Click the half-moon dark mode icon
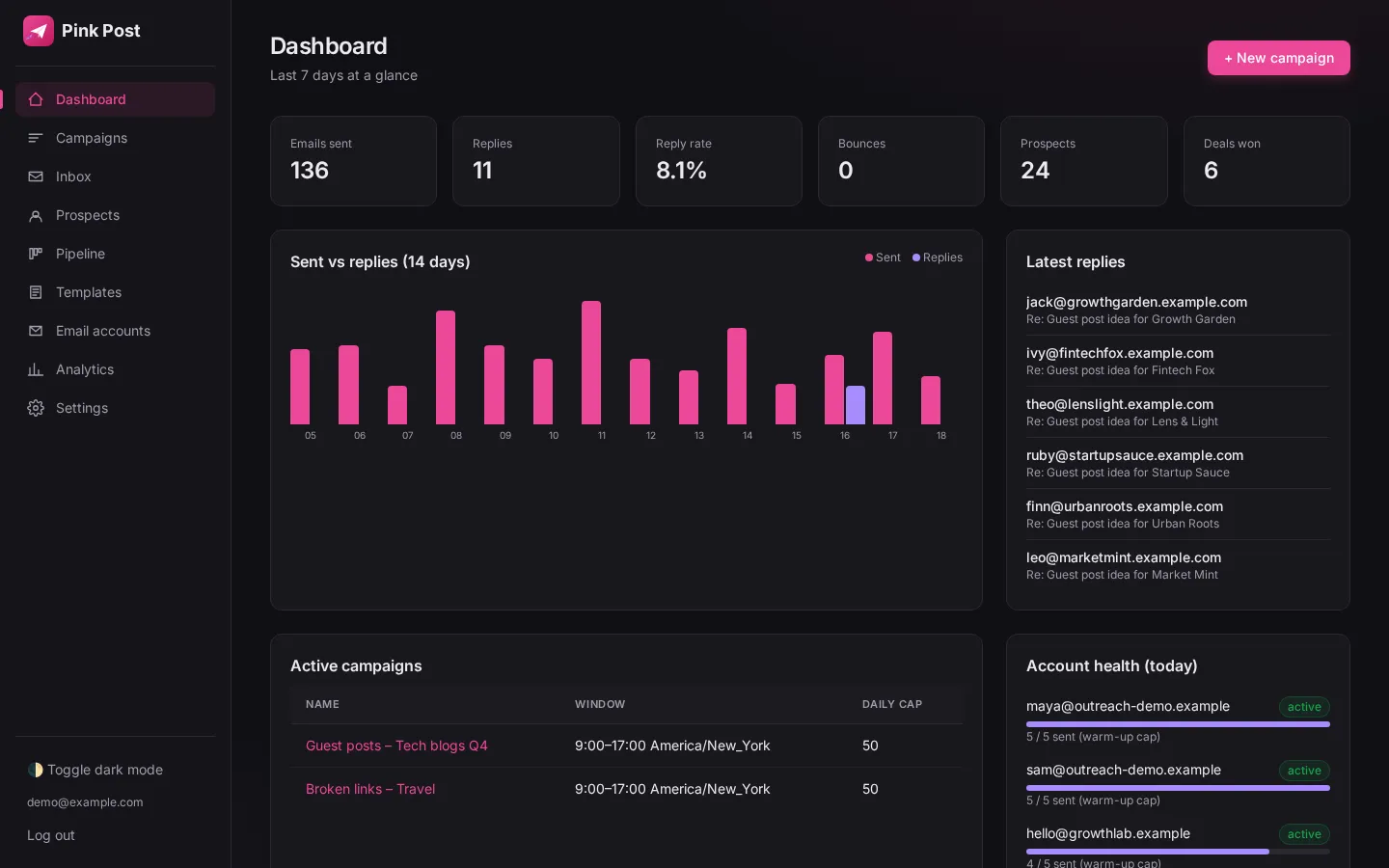 coord(36,770)
